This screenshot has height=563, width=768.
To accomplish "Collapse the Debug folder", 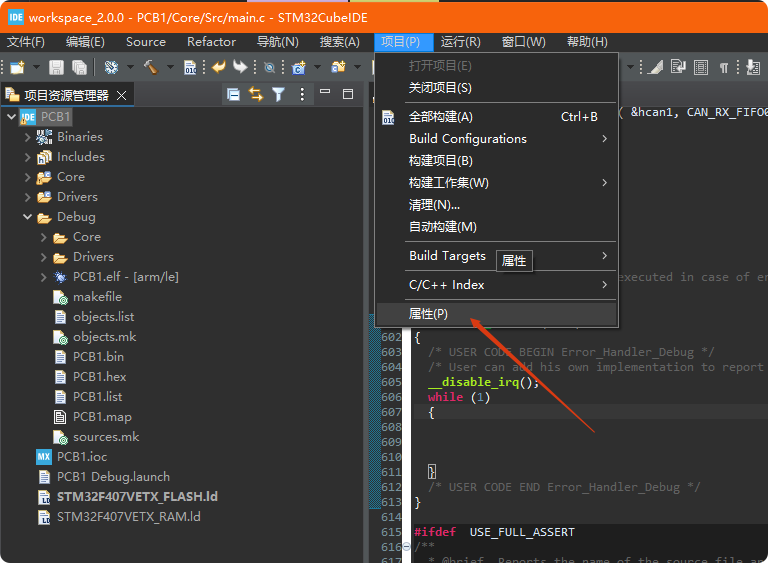I will point(28,217).
